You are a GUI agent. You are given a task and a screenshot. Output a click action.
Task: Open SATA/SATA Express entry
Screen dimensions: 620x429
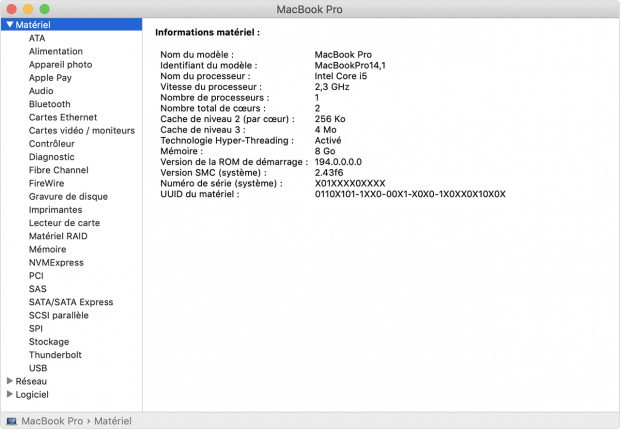point(71,302)
